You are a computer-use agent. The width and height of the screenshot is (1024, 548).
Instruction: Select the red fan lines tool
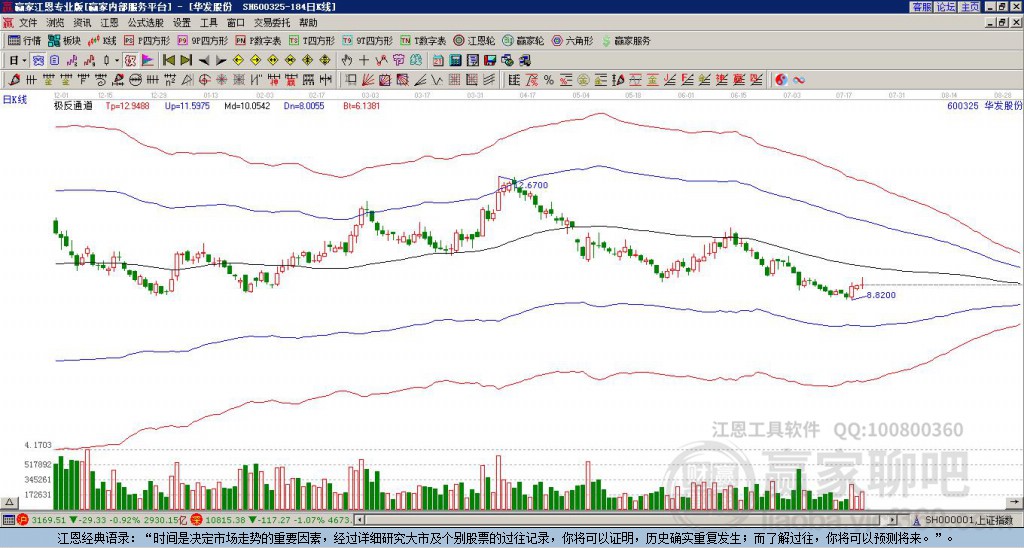368,80
